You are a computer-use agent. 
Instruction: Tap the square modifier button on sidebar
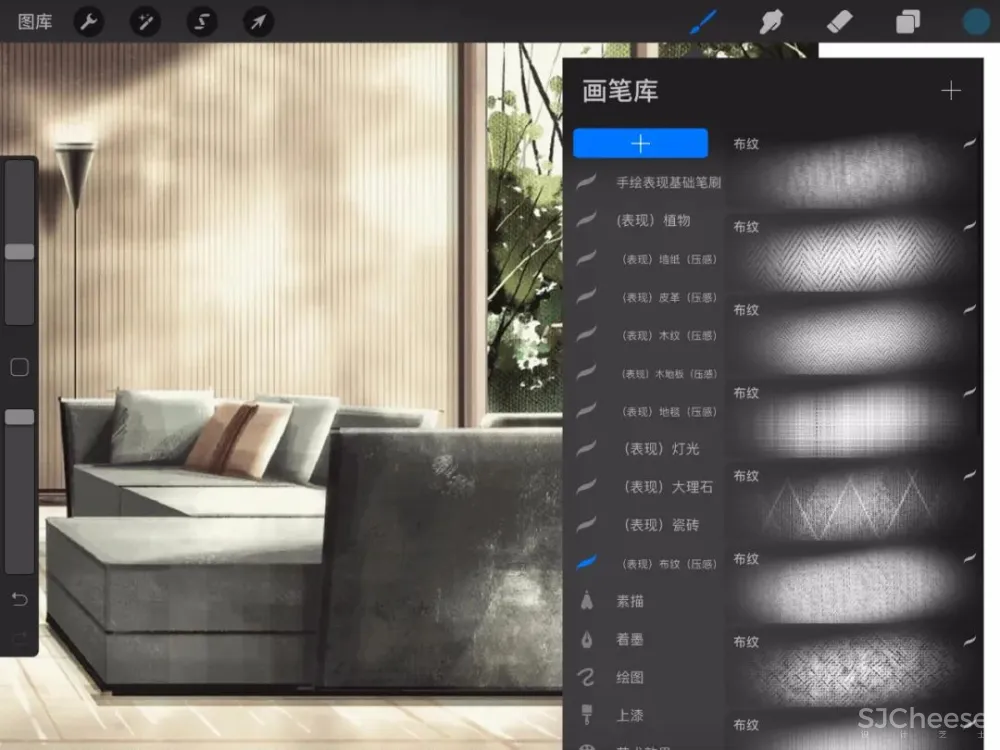19,367
